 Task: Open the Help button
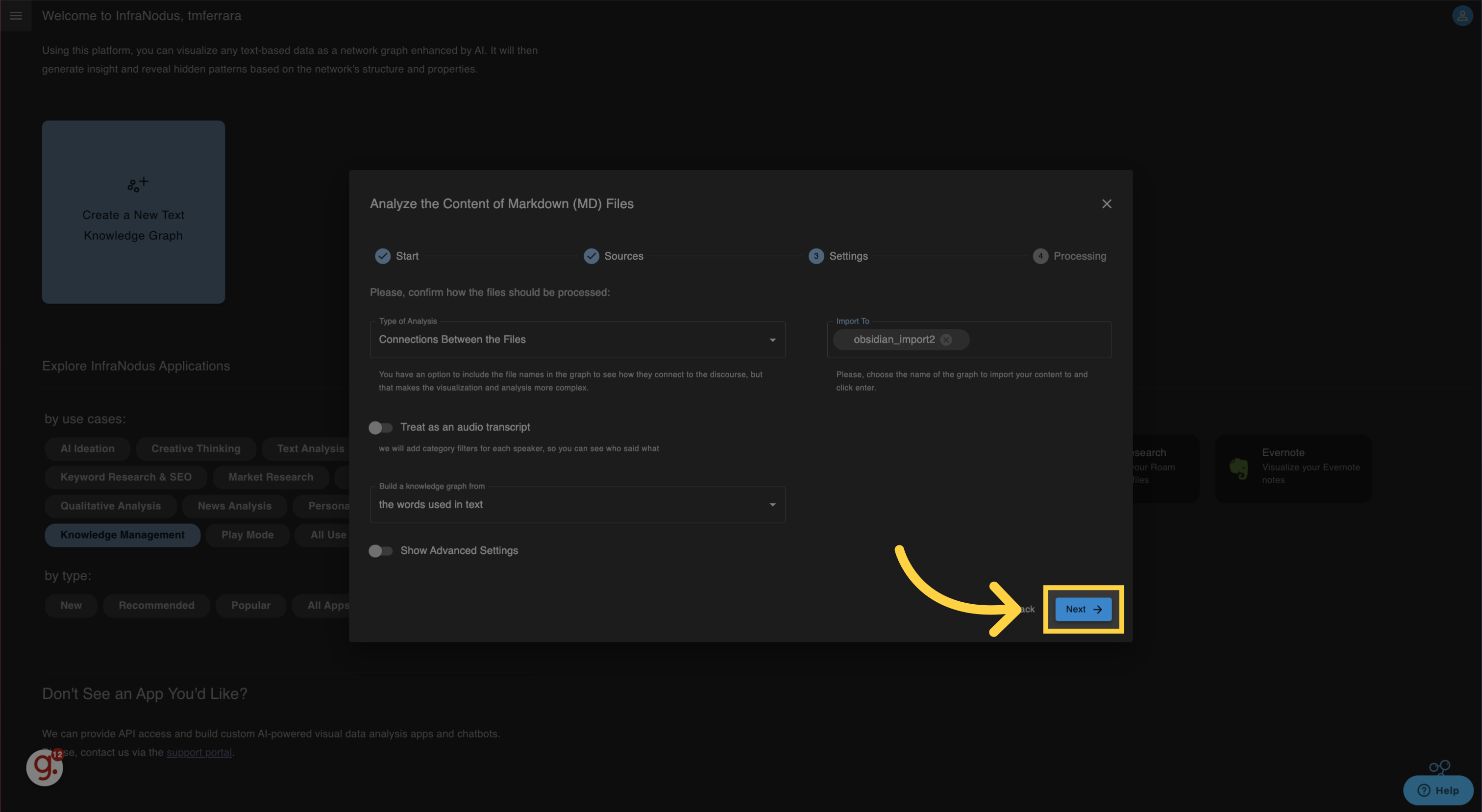pyautogui.click(x=1438, y=790)
